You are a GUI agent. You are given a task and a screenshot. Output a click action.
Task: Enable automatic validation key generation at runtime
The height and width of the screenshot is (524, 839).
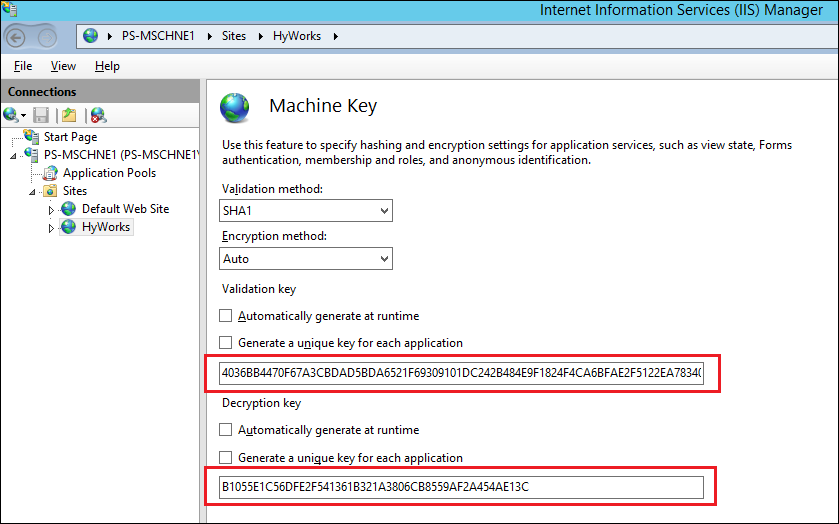click(x=225, y=316)
